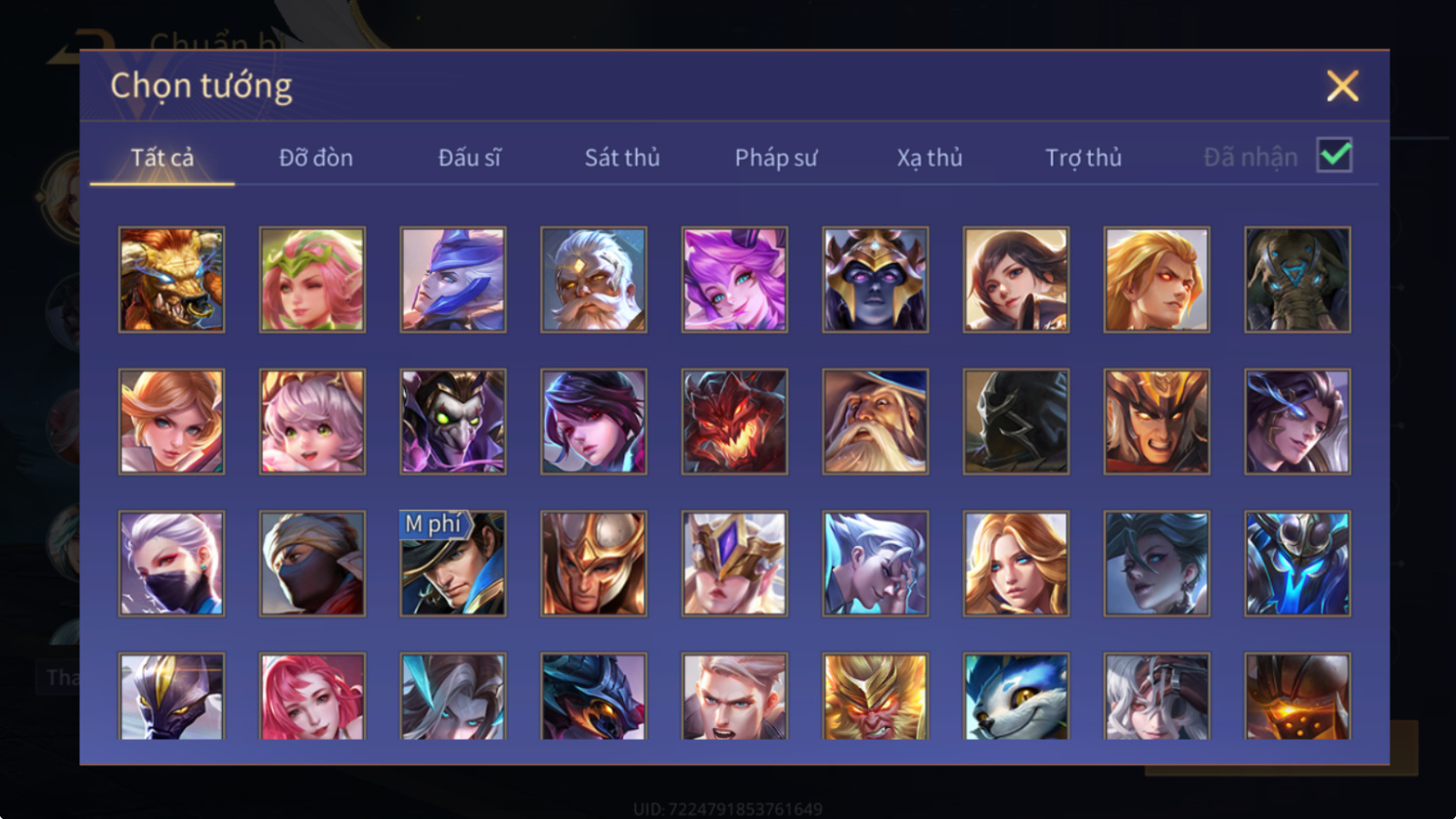Close the 'Chọn tướng' dialog
The height and width of the screenshot is (819, 1456).
tap(1342, 86)
